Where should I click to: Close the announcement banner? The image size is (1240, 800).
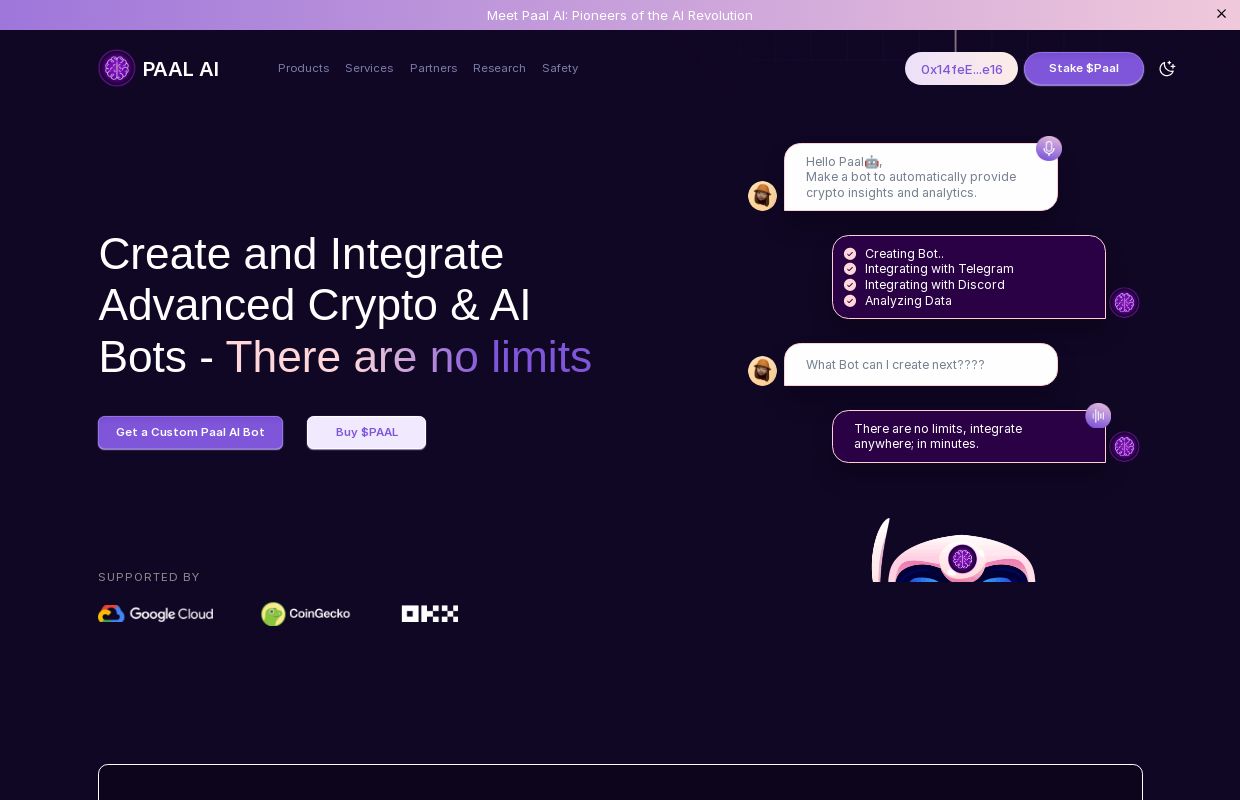coord(1221,14)
